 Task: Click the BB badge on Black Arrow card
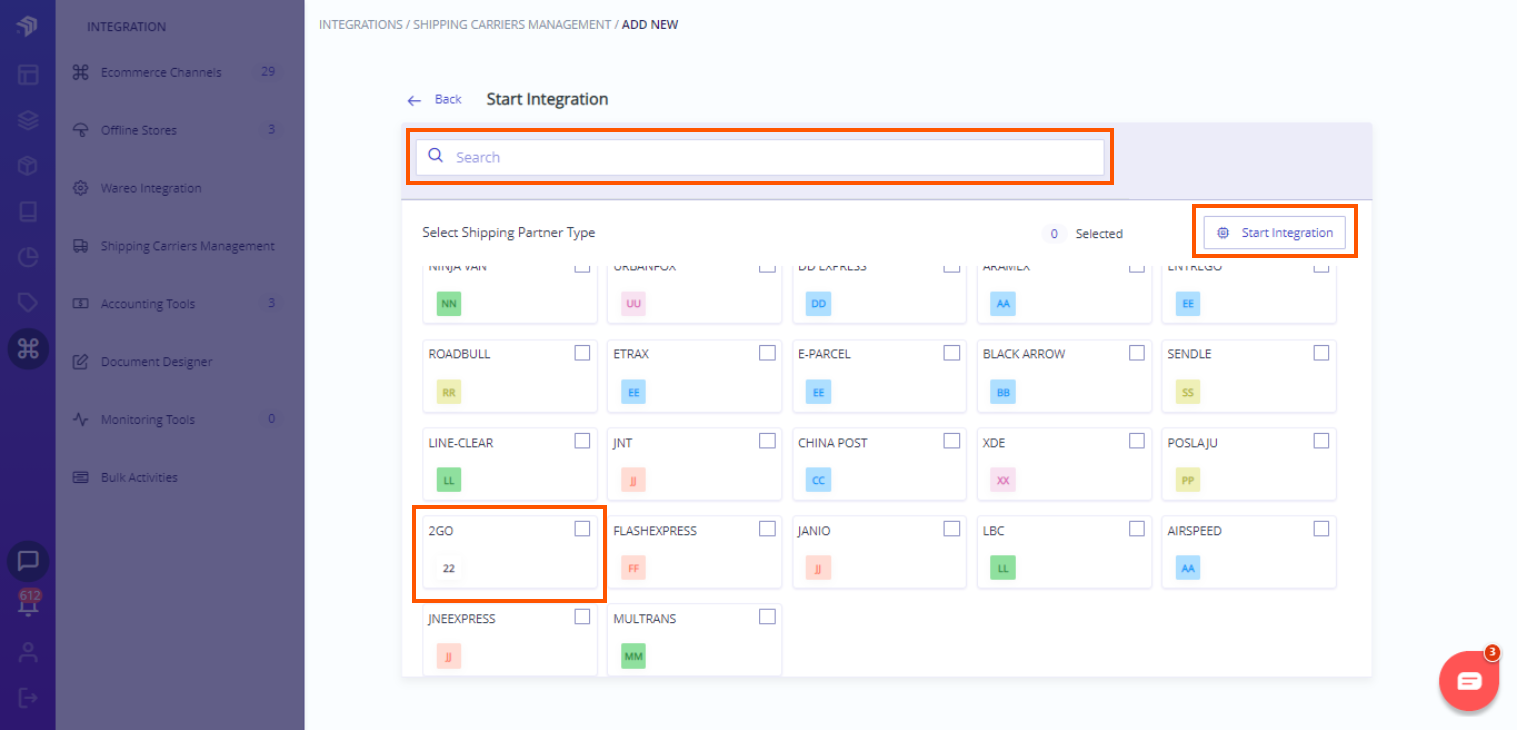click(x=1003, y=392)
